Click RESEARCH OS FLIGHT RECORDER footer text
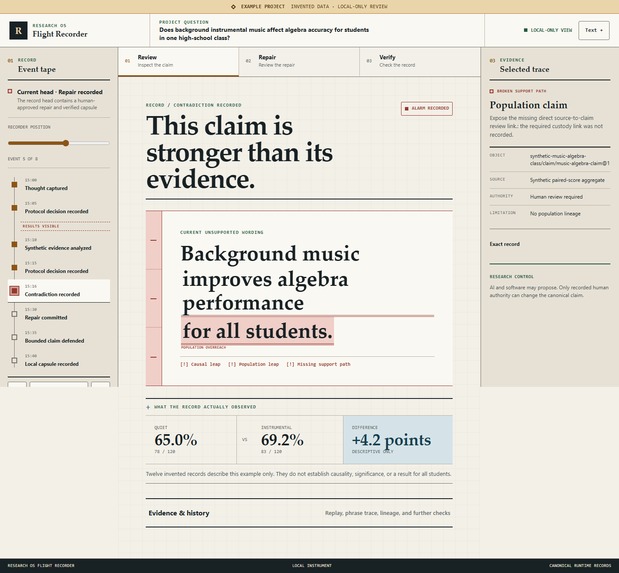619x573 pixels. pos(41,565)
